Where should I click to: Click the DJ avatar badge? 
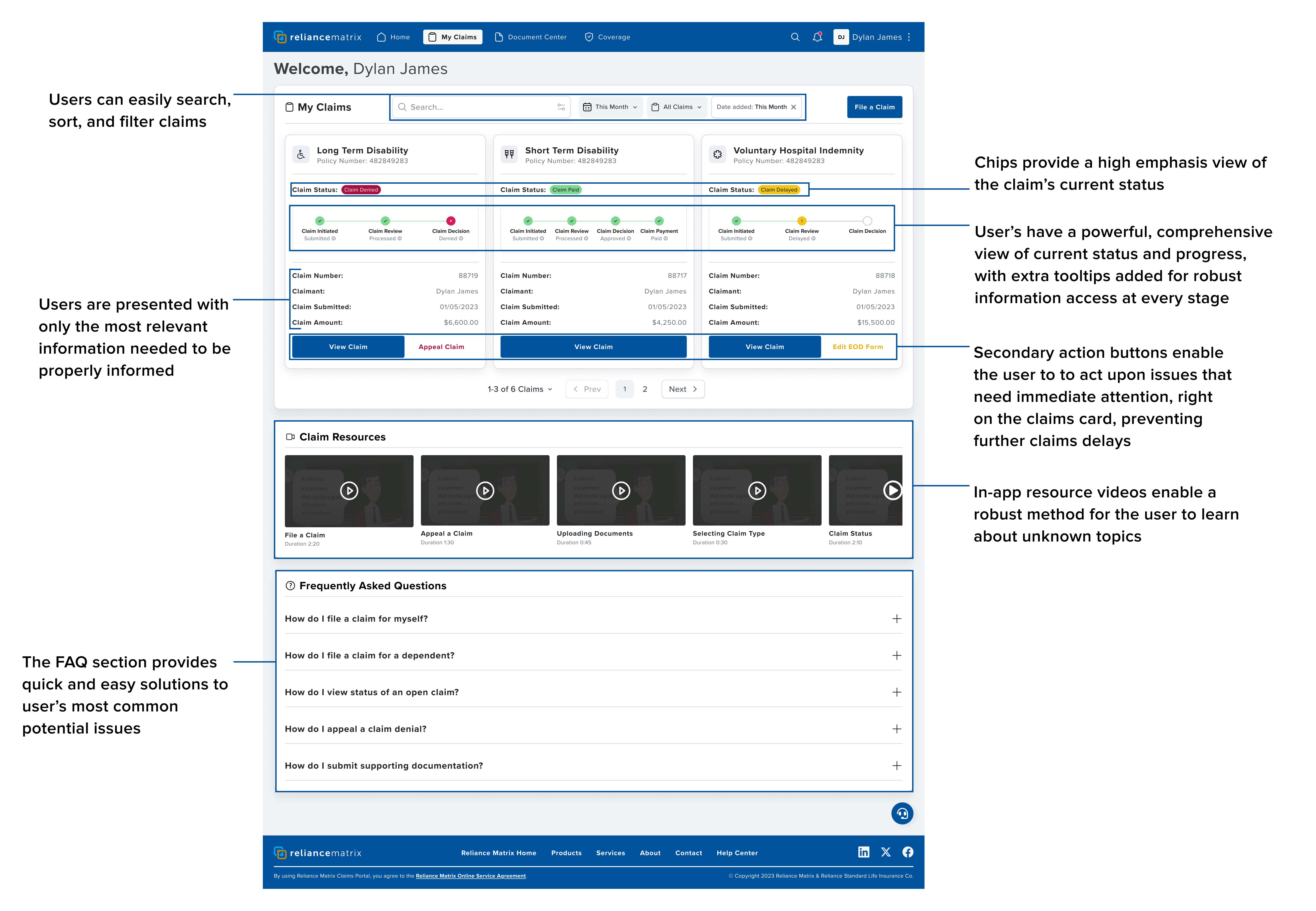click(840, 37)
